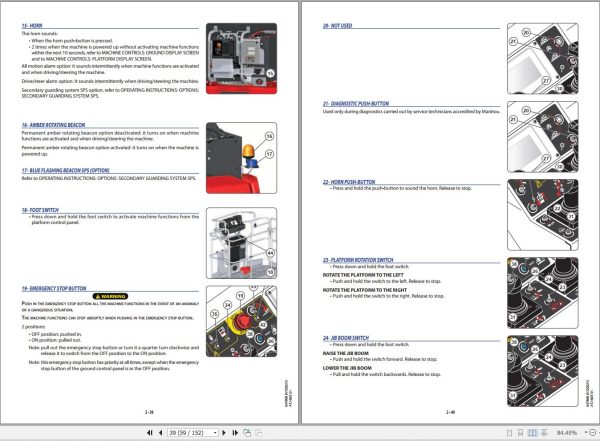Click the emergency stop button illustration

coord(241,322)
